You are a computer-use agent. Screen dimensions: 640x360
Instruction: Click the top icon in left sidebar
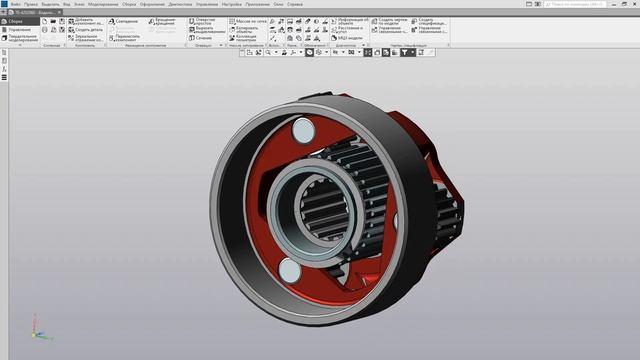click(4, 53)
